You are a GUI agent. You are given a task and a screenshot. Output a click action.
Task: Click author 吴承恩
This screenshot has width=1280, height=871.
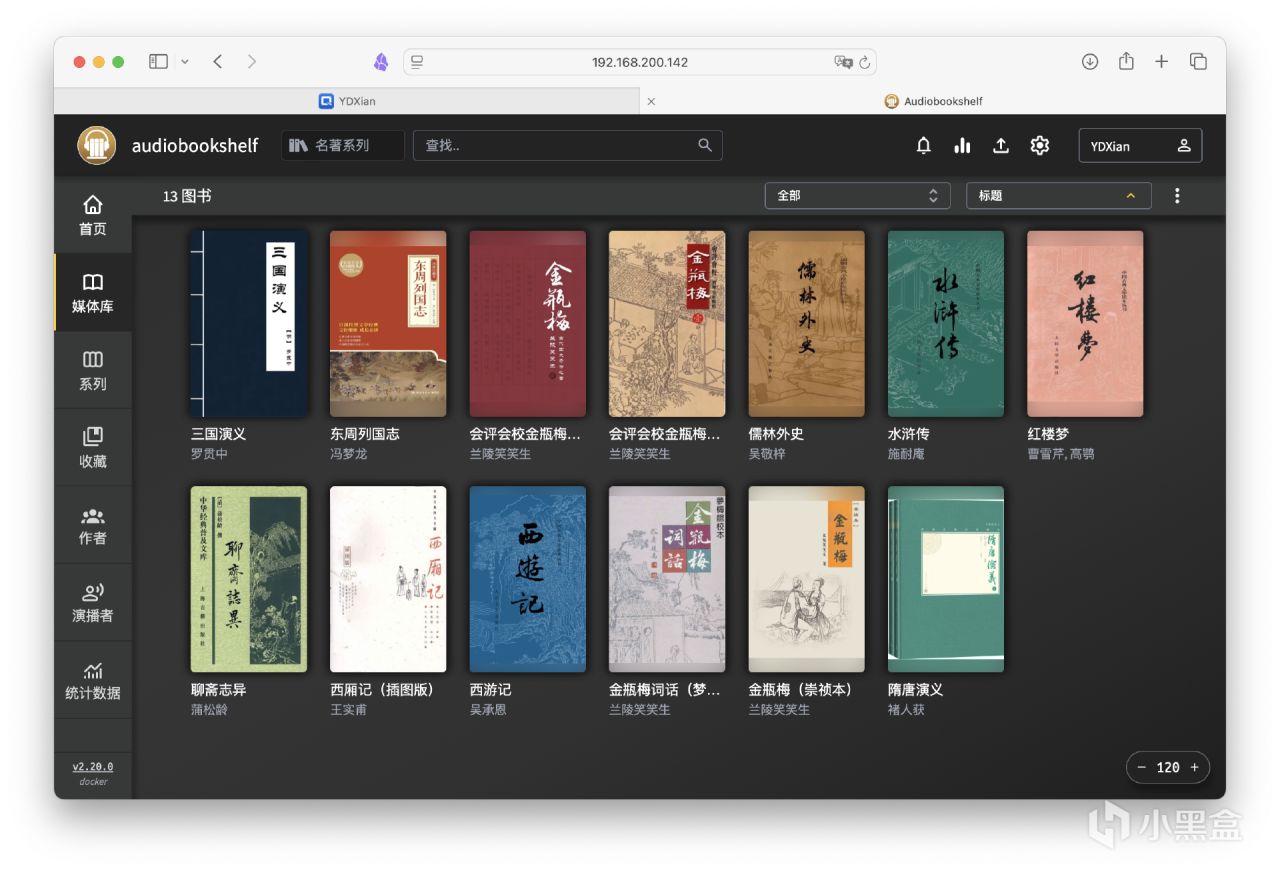pos(489,710)
